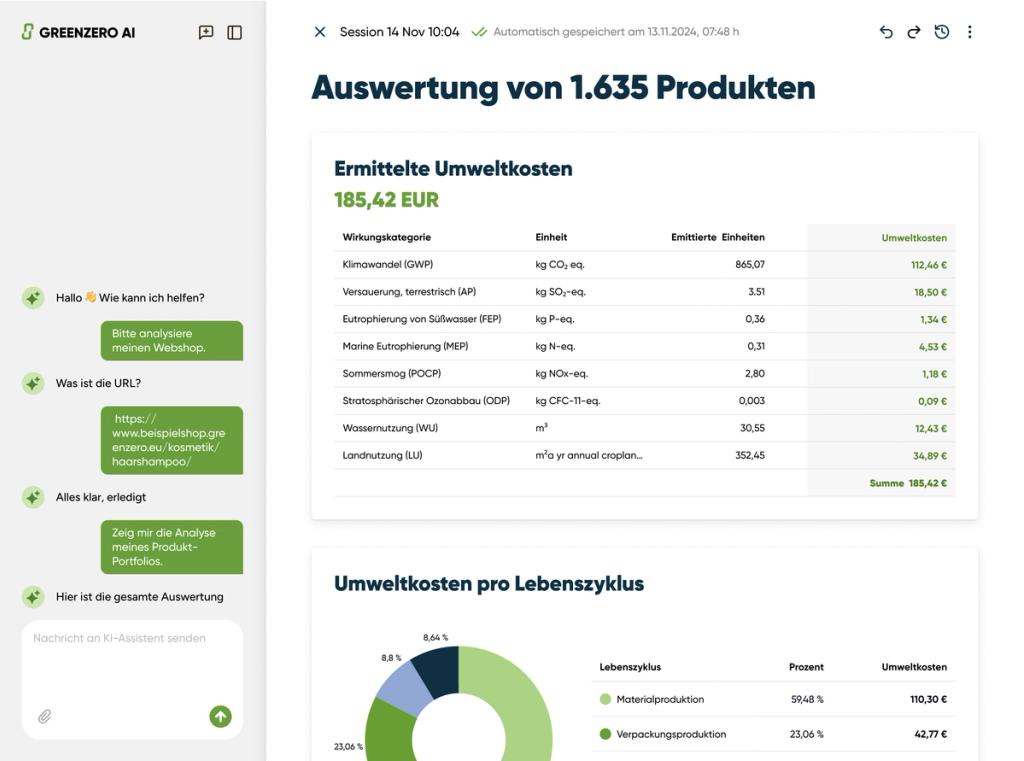Toggle the sidebar panel icon
The image size is (1024, 761).
pyautogui.click(x=234, y=32)
